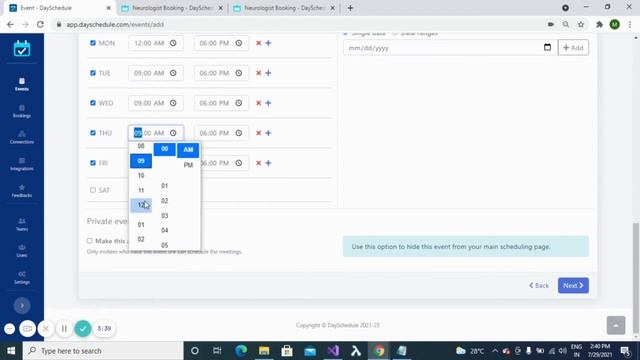
Task: Proceed with the Next button
Action: coord(573,285)
